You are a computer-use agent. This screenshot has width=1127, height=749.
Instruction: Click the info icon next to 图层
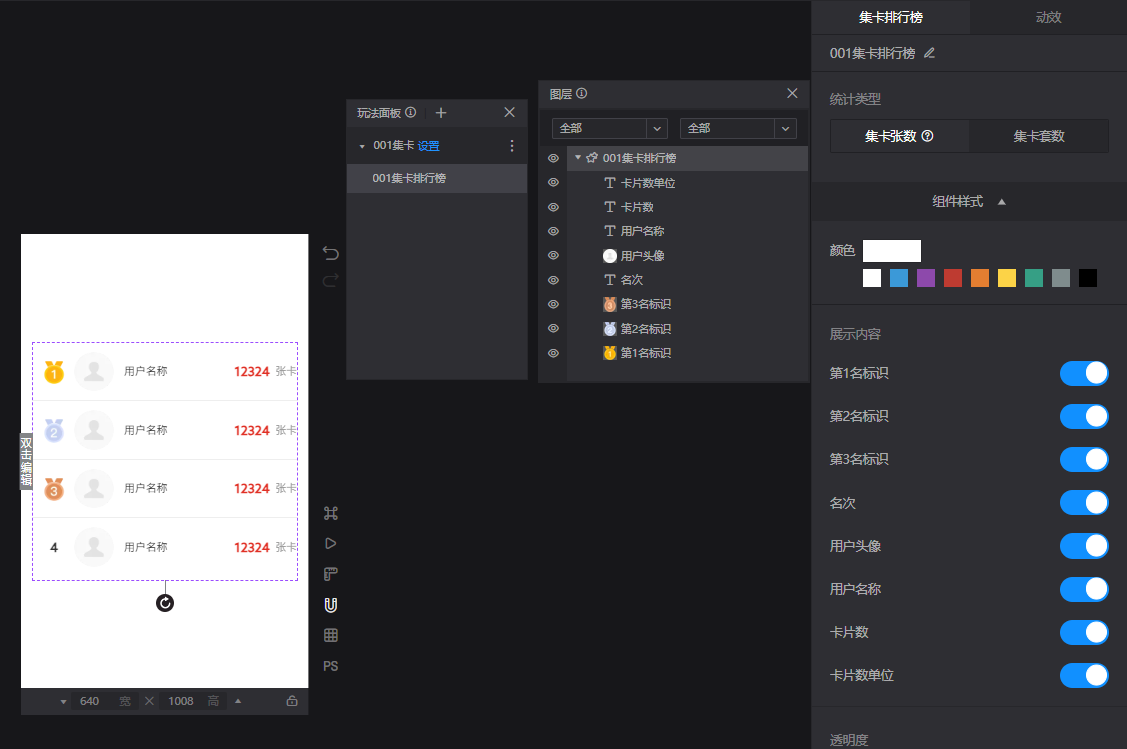581,93
